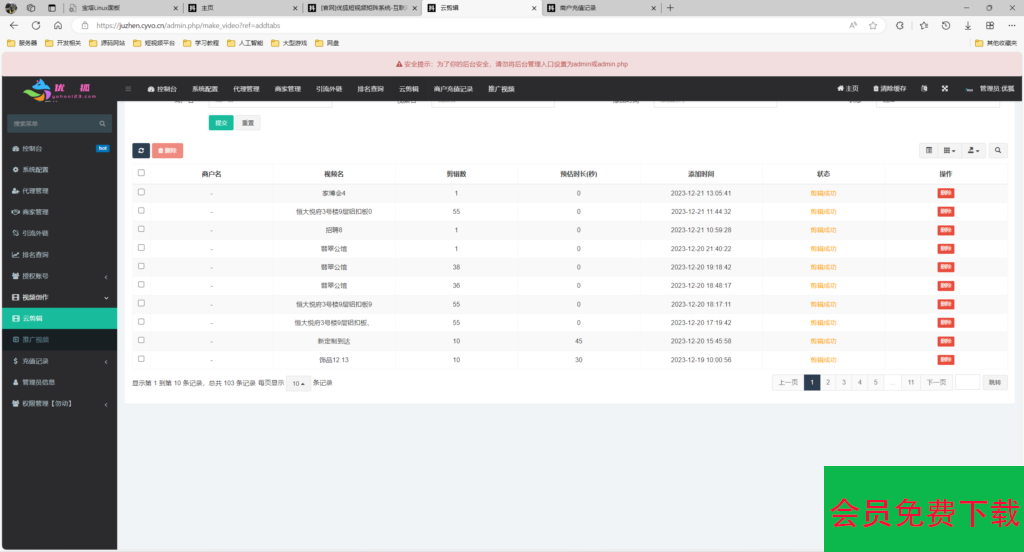1024x552 pixels.
Task: Select the checkbox for row 饰品12.13
Action: [141, 358]
